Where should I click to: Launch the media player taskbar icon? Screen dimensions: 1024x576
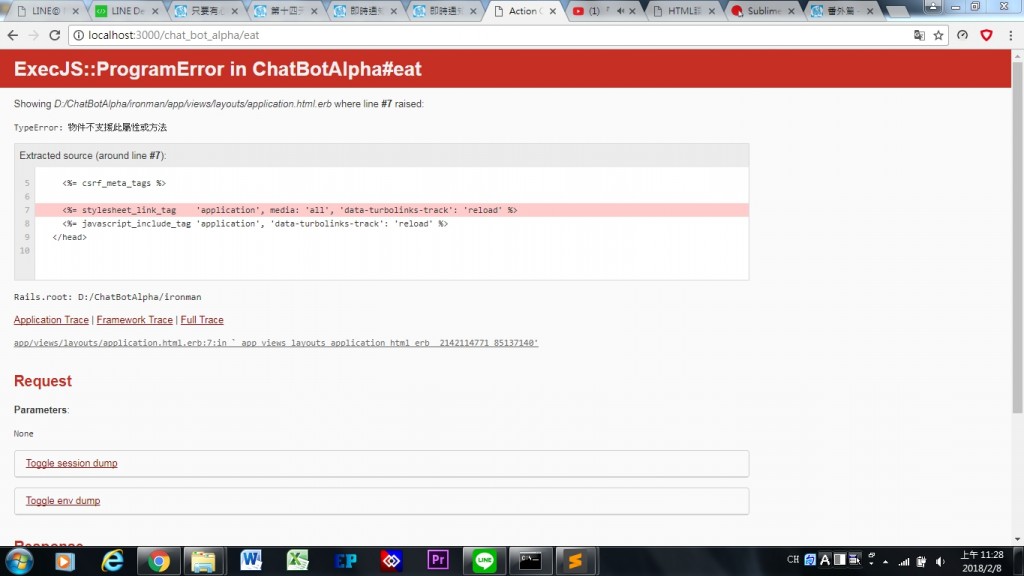coord(65,561)
